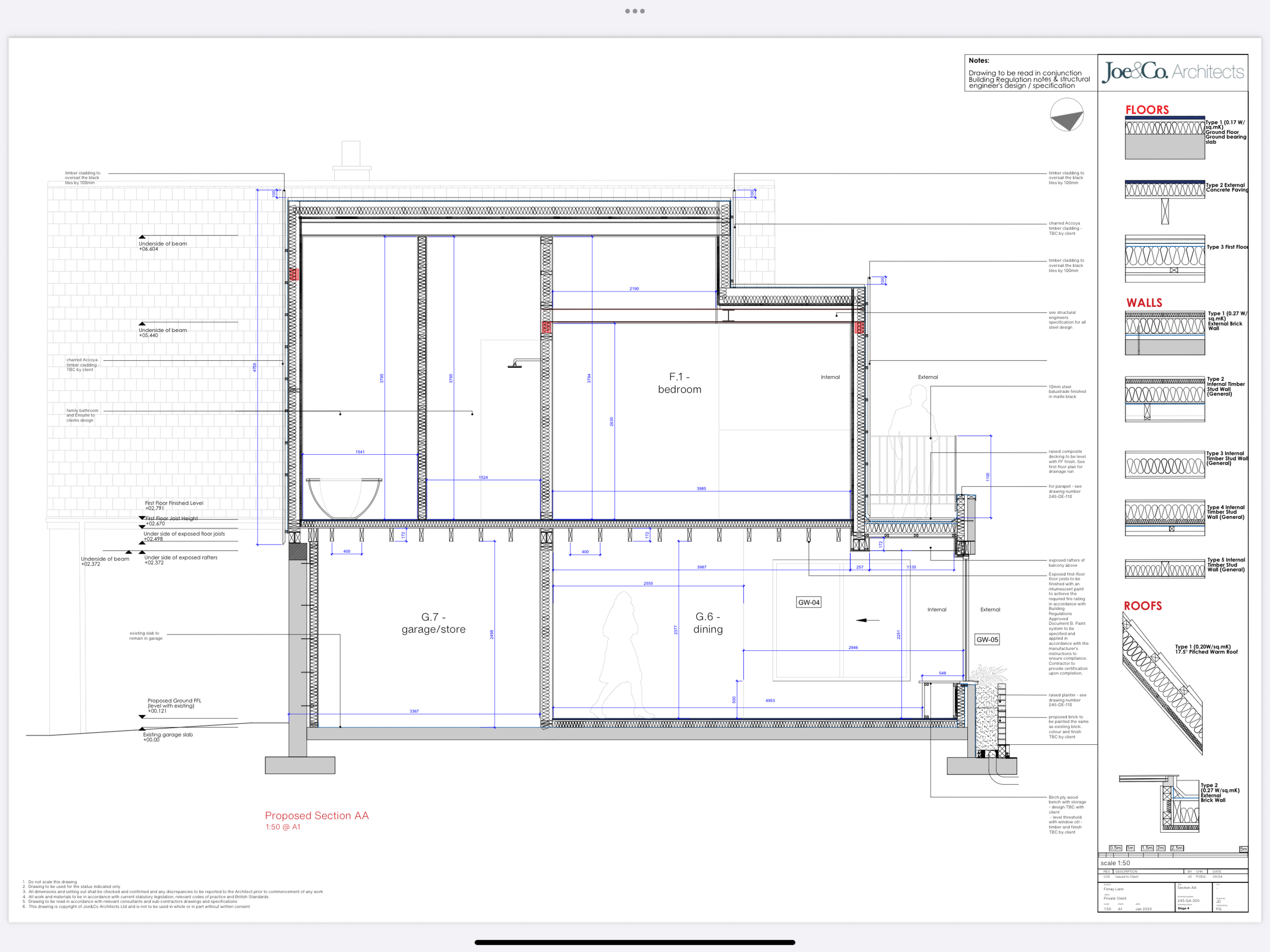Click the Type 3 First Floor detail symbol
Viewport: 1270px width, 952px height.
coord(1164,259)
